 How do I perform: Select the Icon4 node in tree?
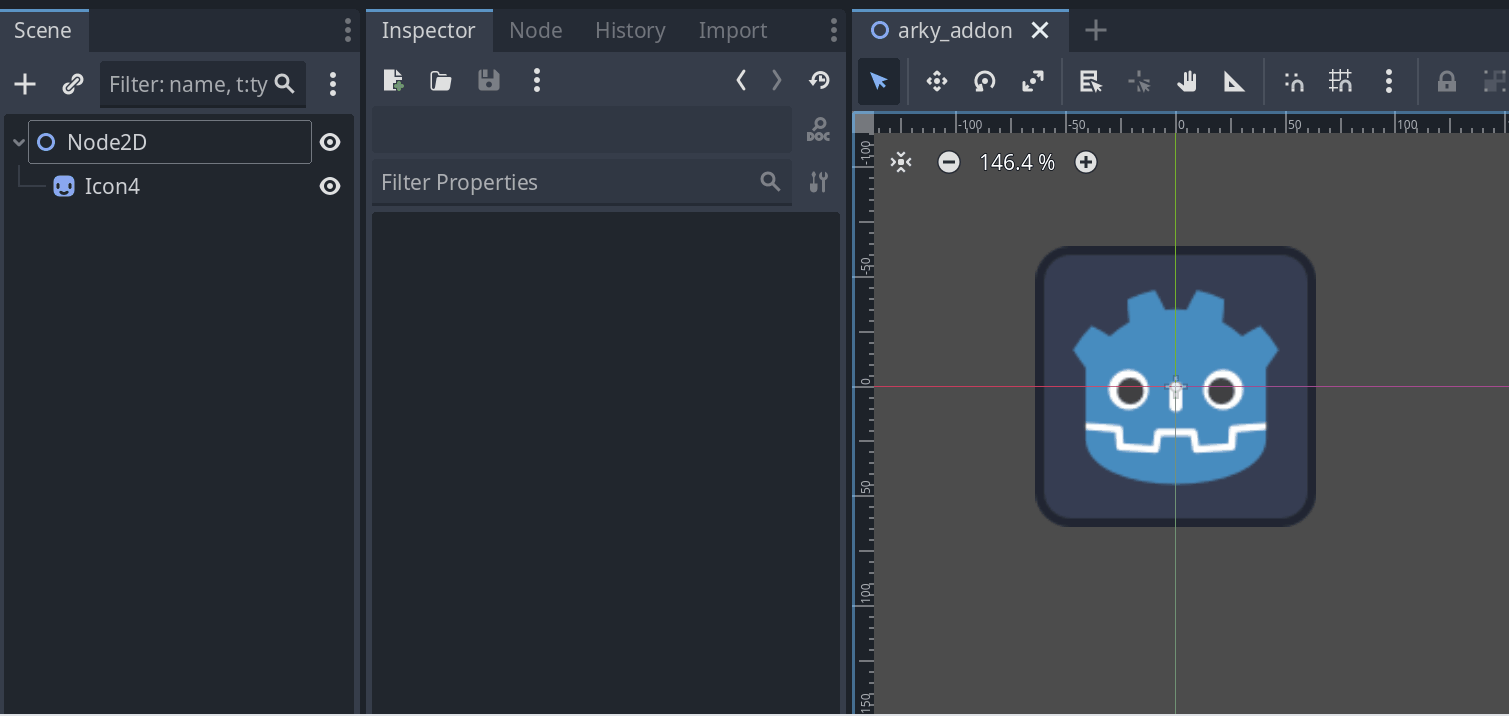[111, 186]
